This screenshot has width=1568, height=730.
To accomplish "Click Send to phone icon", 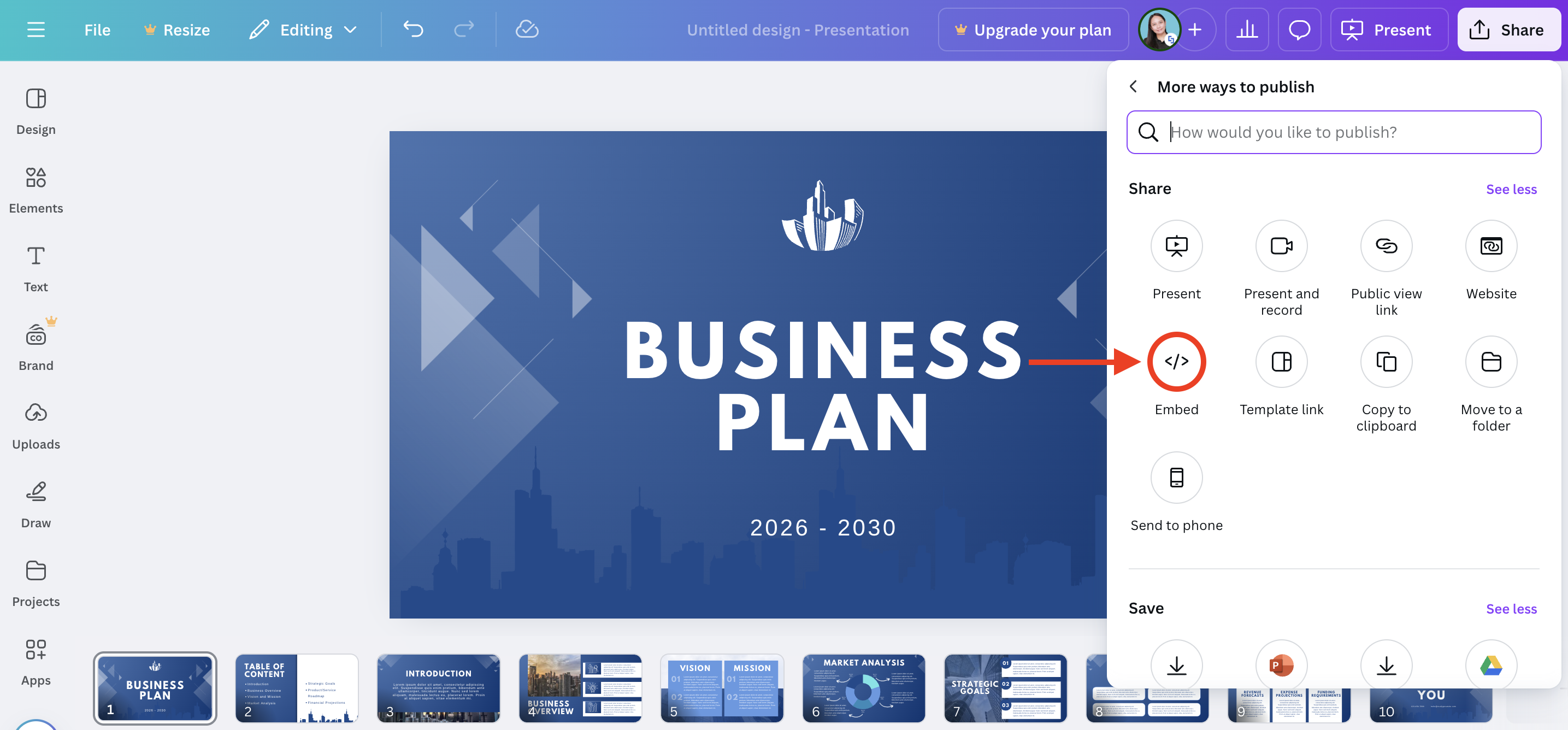I will coord(1175,478).
